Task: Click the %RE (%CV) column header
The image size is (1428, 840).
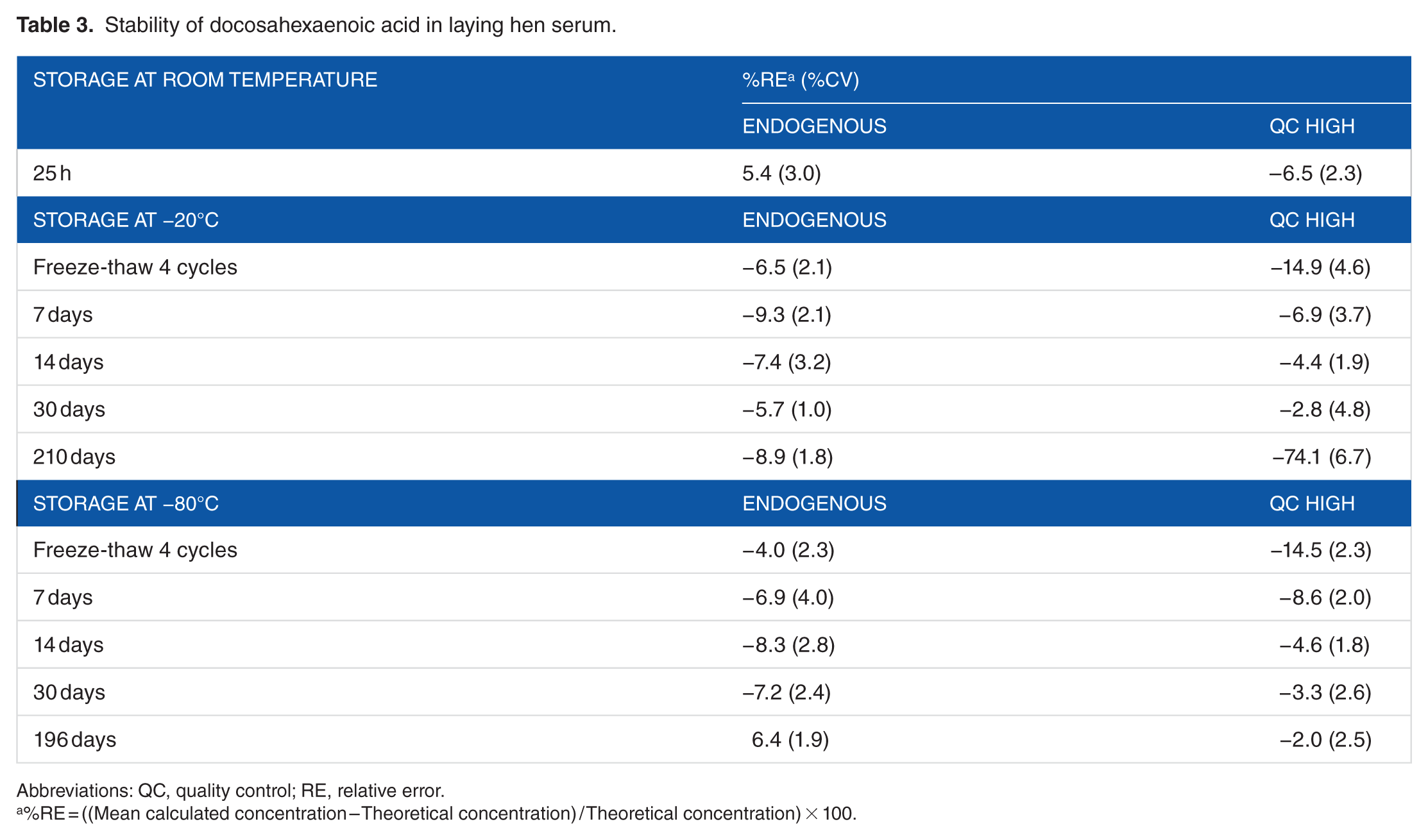Action: tap(800, 80)
